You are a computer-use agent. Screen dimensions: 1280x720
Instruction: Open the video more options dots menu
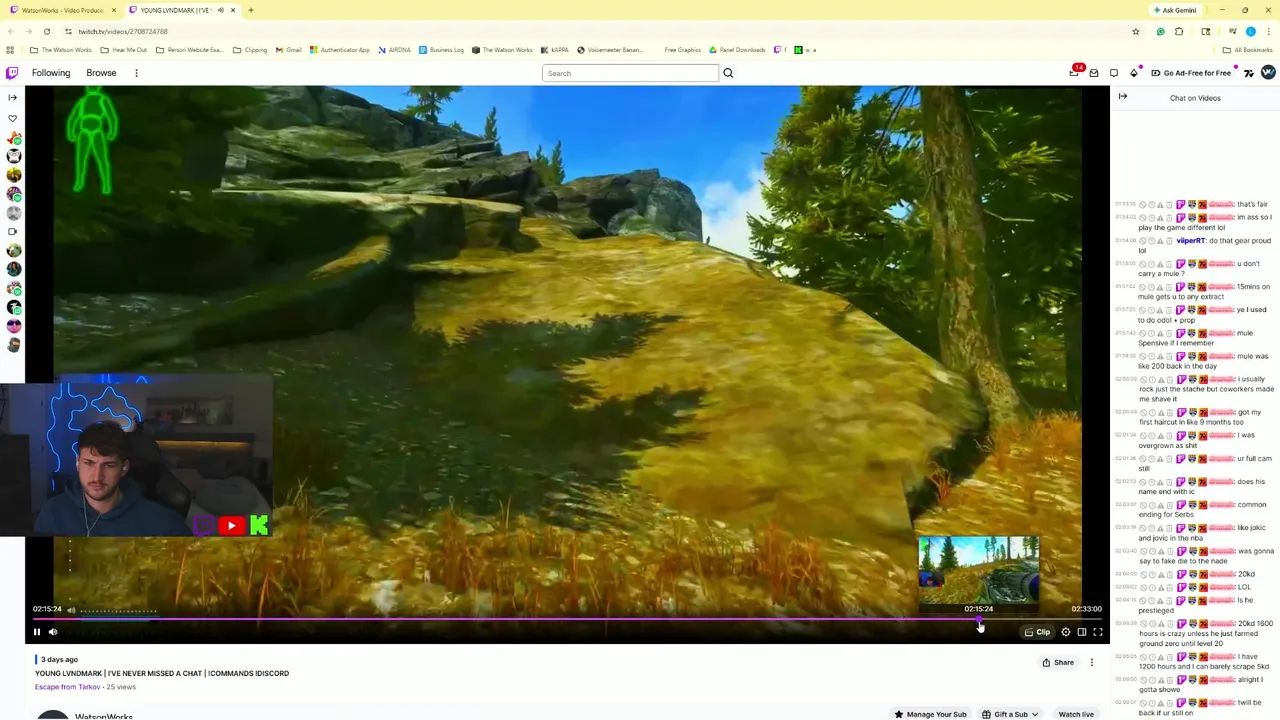pos(1092,662)
